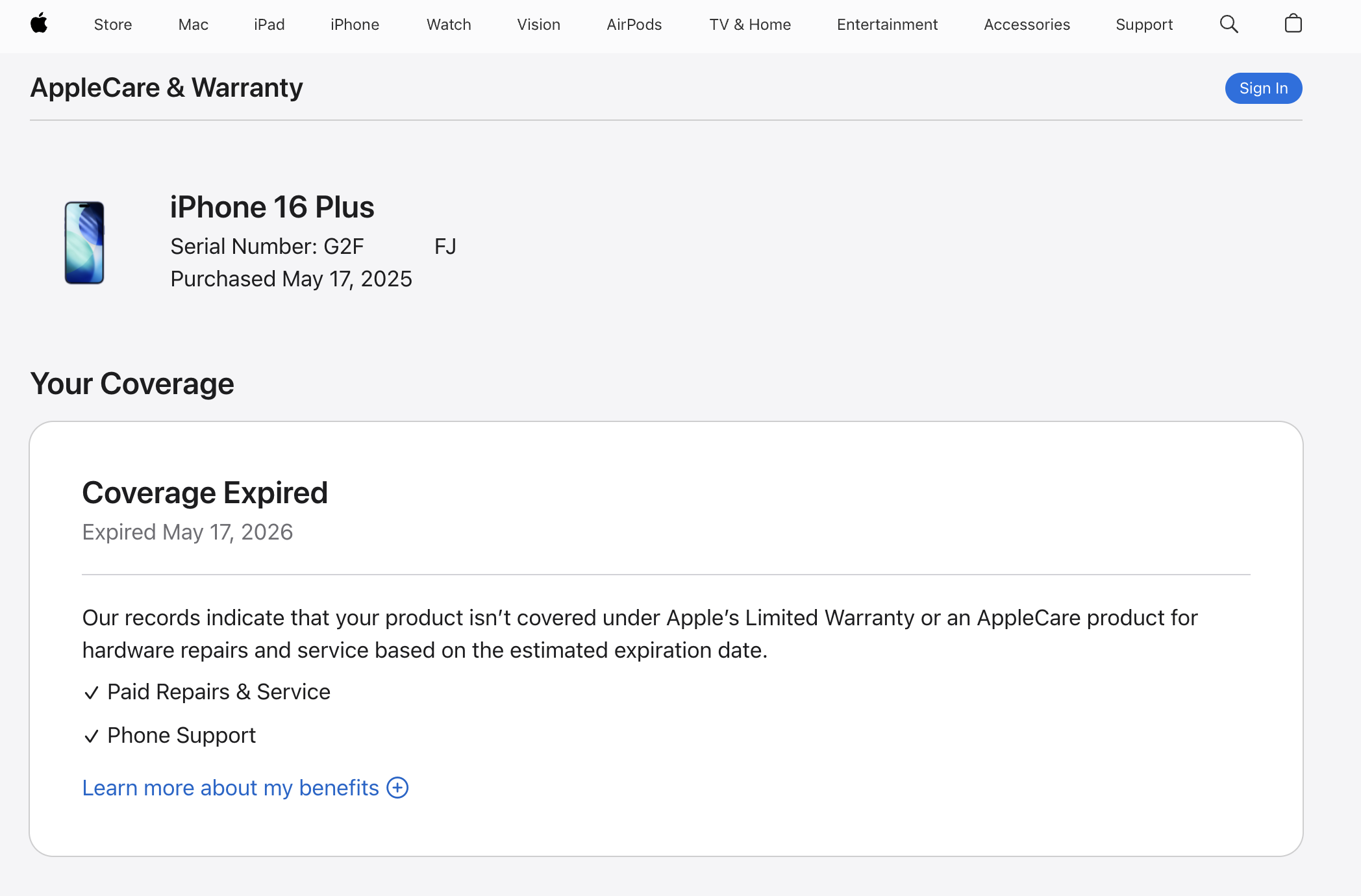
Task: Click the Coverage Expired heading
Action: [x=205, y=493]
